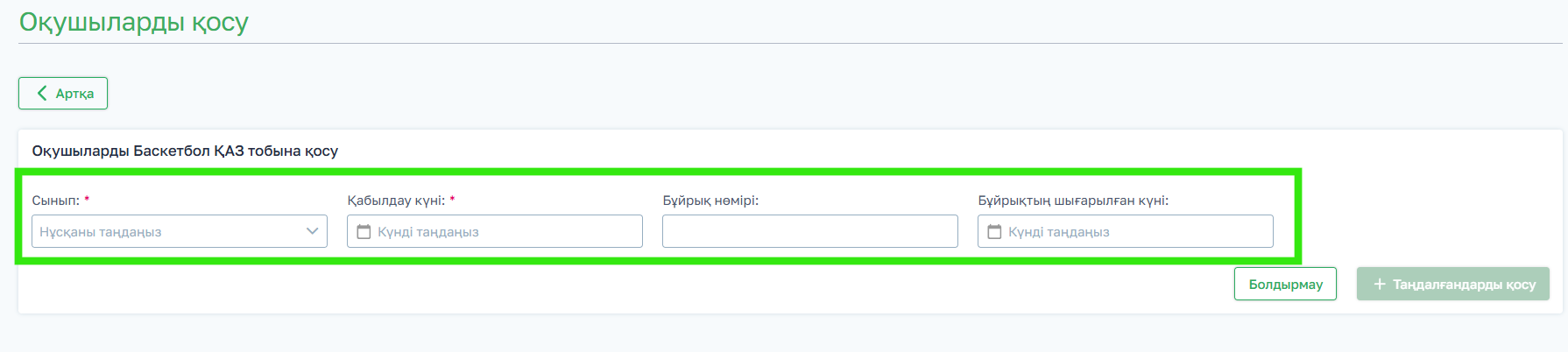Click the Сынып field label
1568x352 pixels.
click(x=55, y=201)
